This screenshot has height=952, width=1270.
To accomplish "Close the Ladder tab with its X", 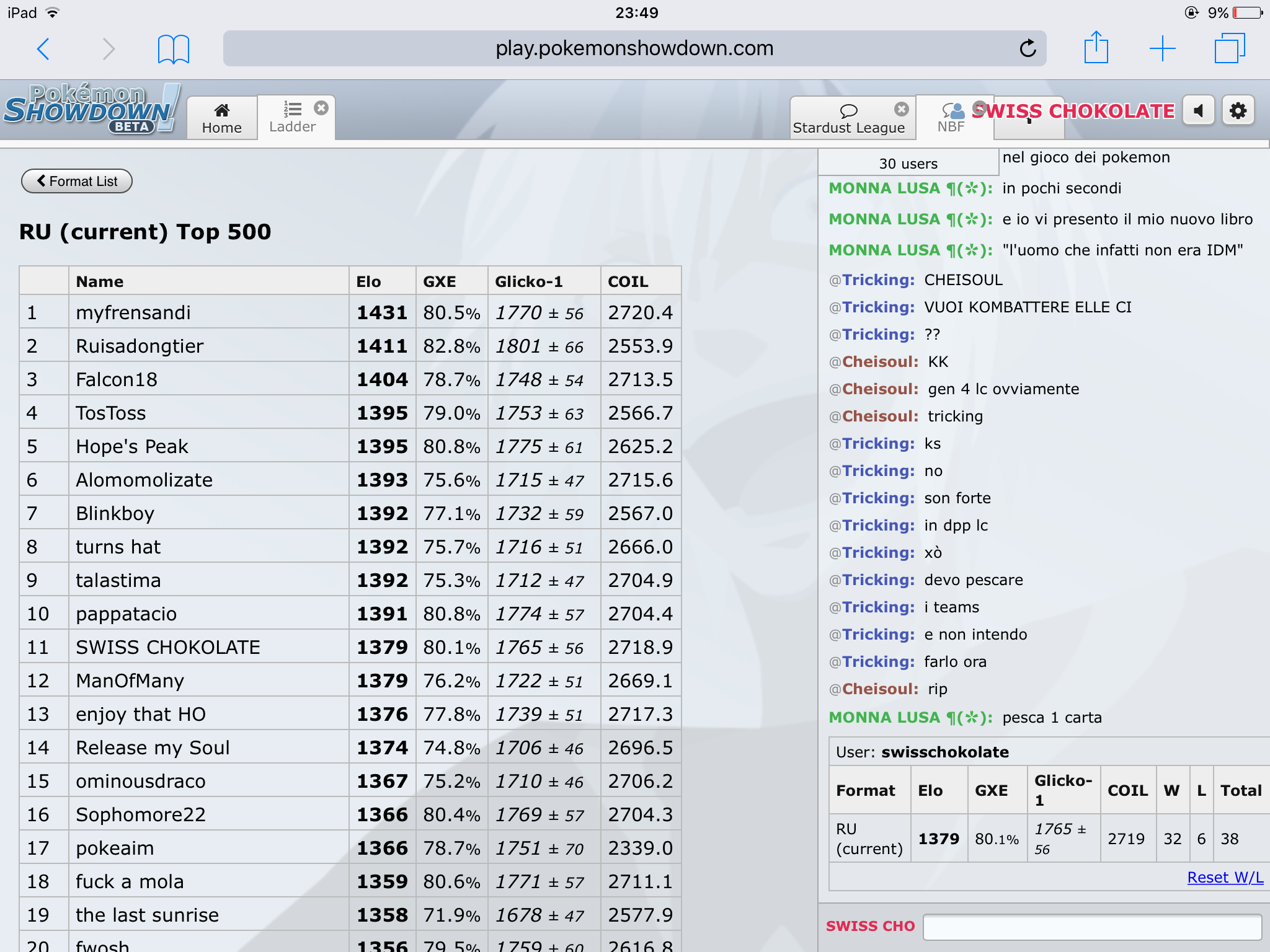I will (x=321, y=108).
